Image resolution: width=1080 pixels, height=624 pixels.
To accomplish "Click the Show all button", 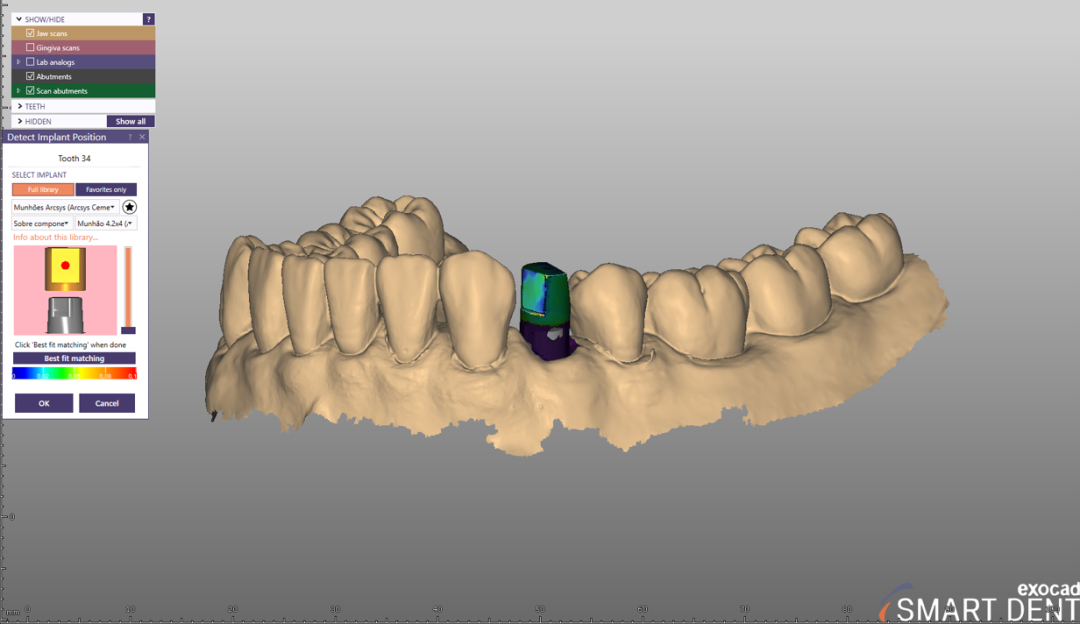I will [x=130, y=120].
